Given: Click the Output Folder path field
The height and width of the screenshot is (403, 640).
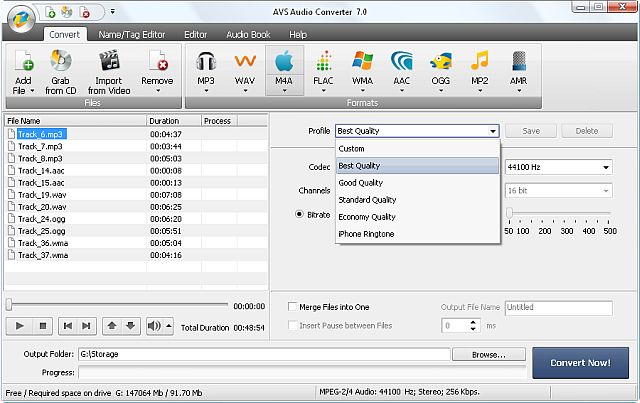Looking at the screenshot, I should (264, 354).
